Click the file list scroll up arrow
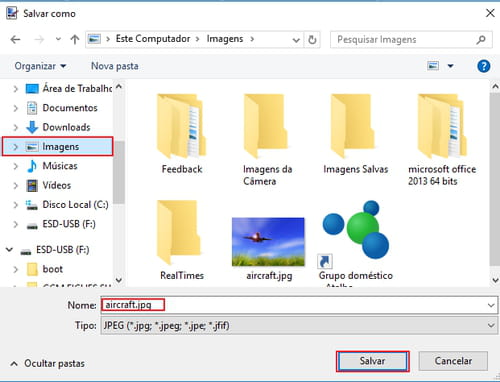Image resolution: width=500 pixels, height=382 pixels. click(x=495, y=86)
